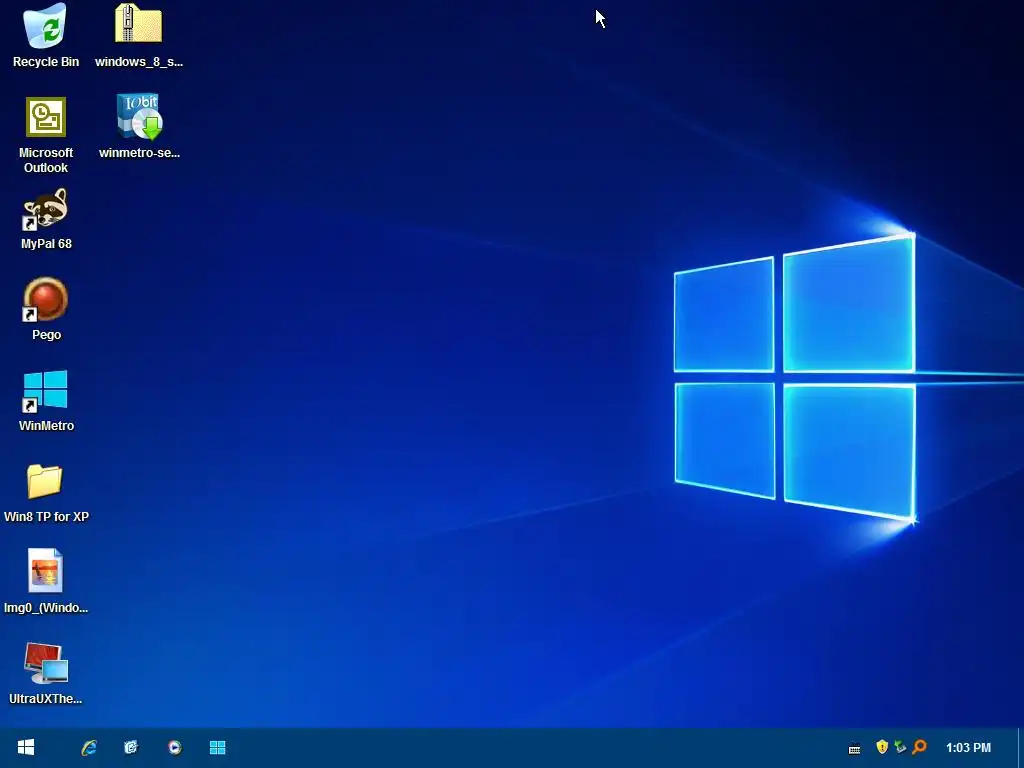Select the "Win8 TP for XP" label text

coord(46,517)
